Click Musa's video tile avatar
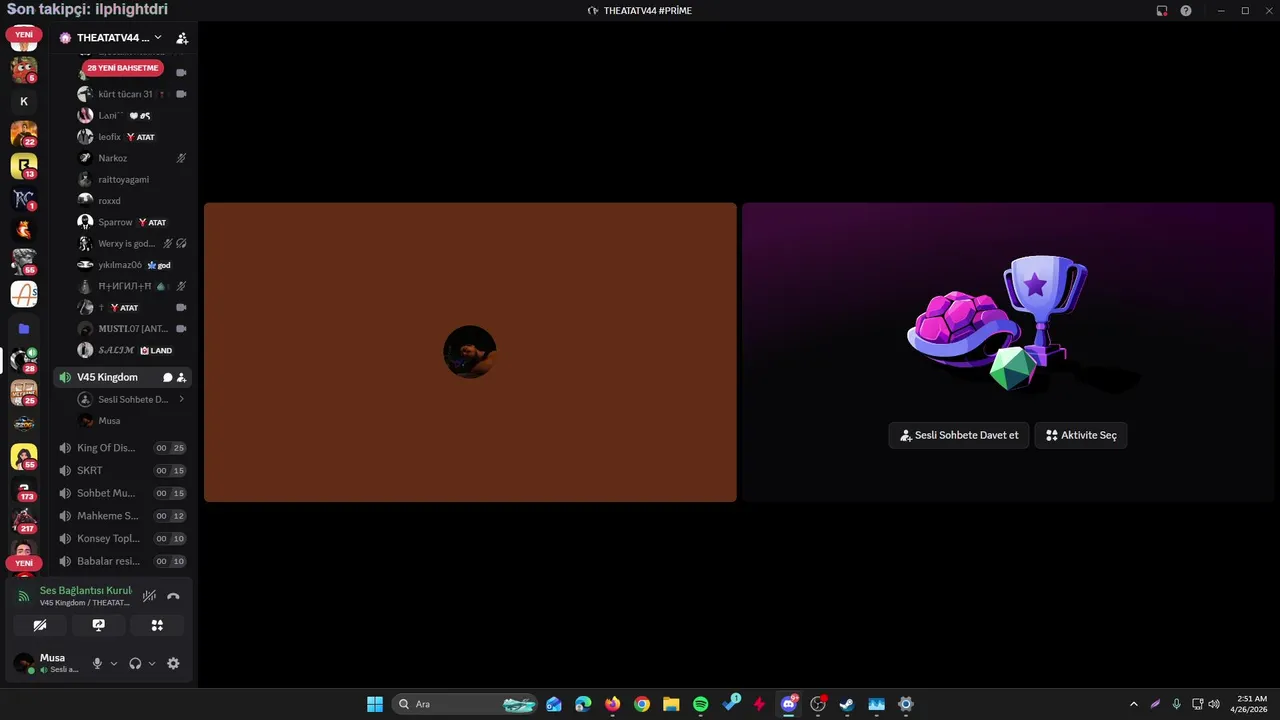The height and width of the screenshot is (720, 1280). (469, 352)
